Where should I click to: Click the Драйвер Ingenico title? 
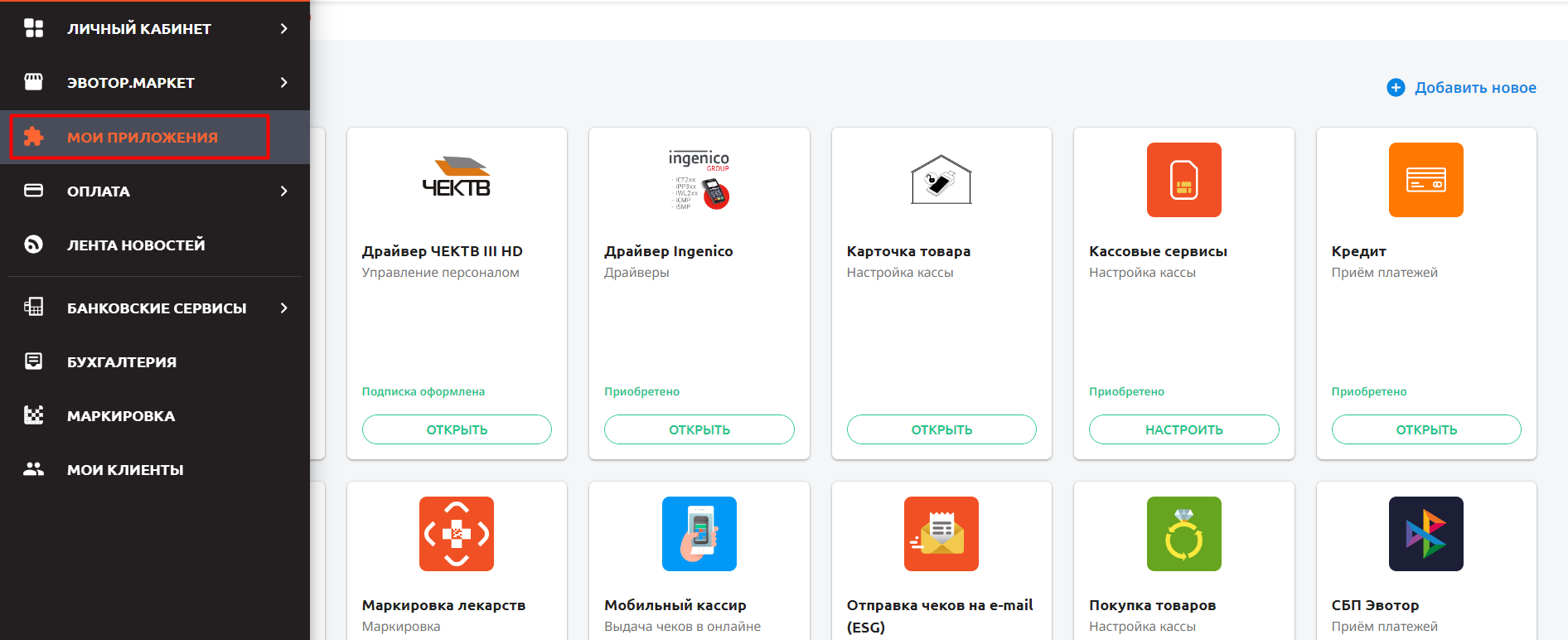click(669, 251)
